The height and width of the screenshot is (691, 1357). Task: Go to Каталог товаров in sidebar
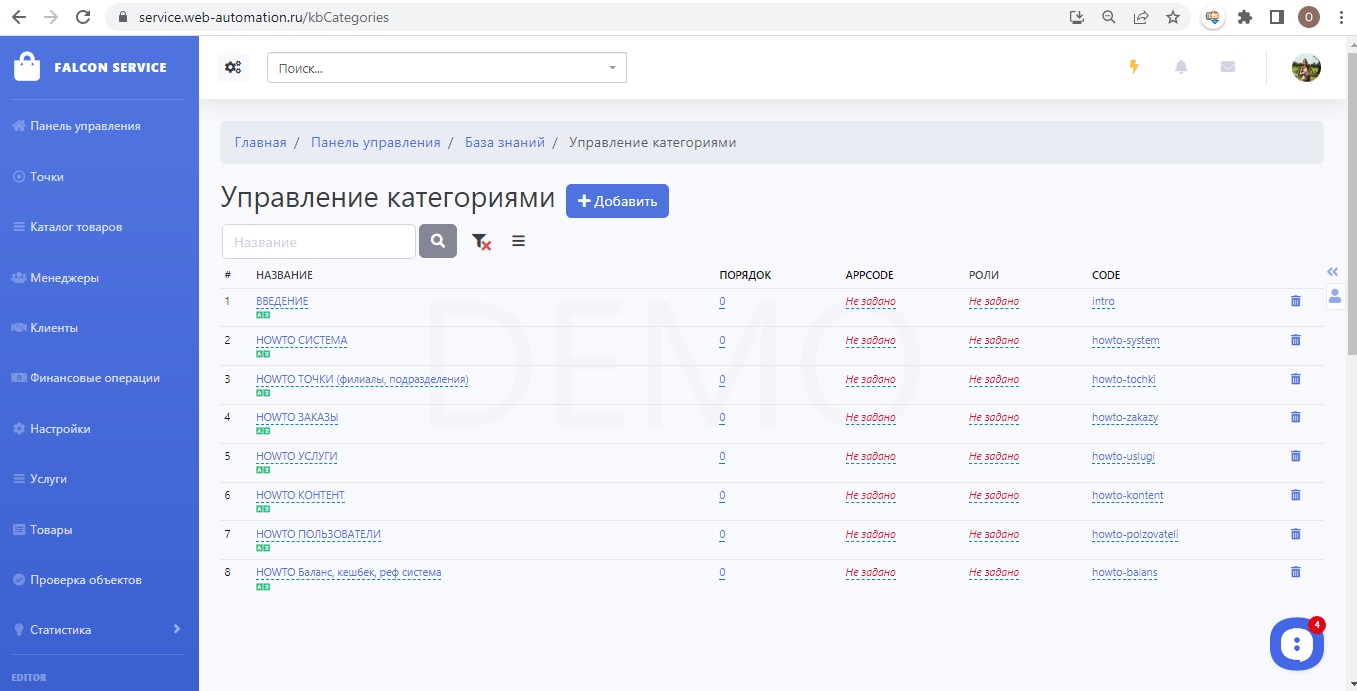coord(76,227)
